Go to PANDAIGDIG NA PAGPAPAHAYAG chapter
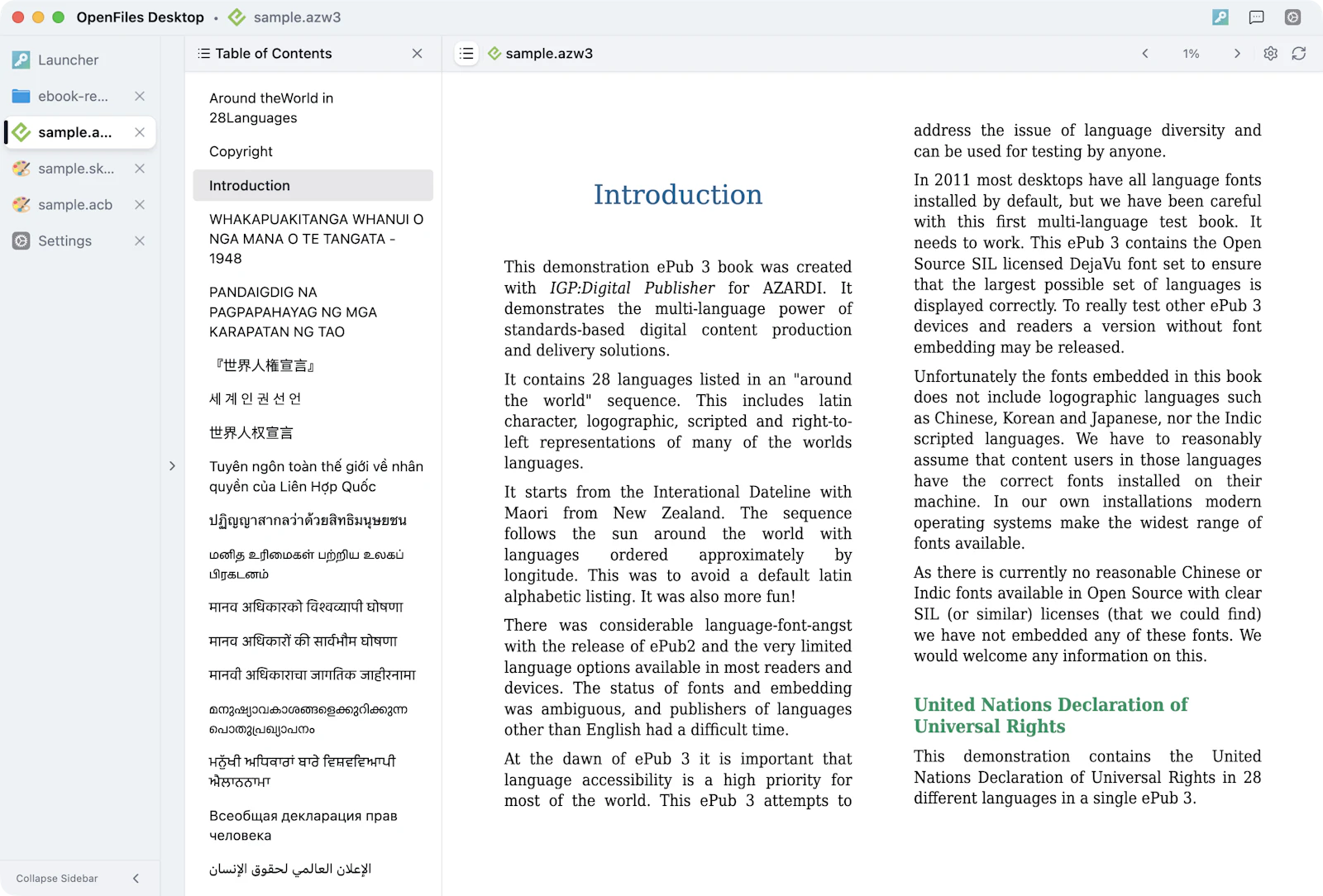Screen dimensions: 1323x896 click(313, 312)
